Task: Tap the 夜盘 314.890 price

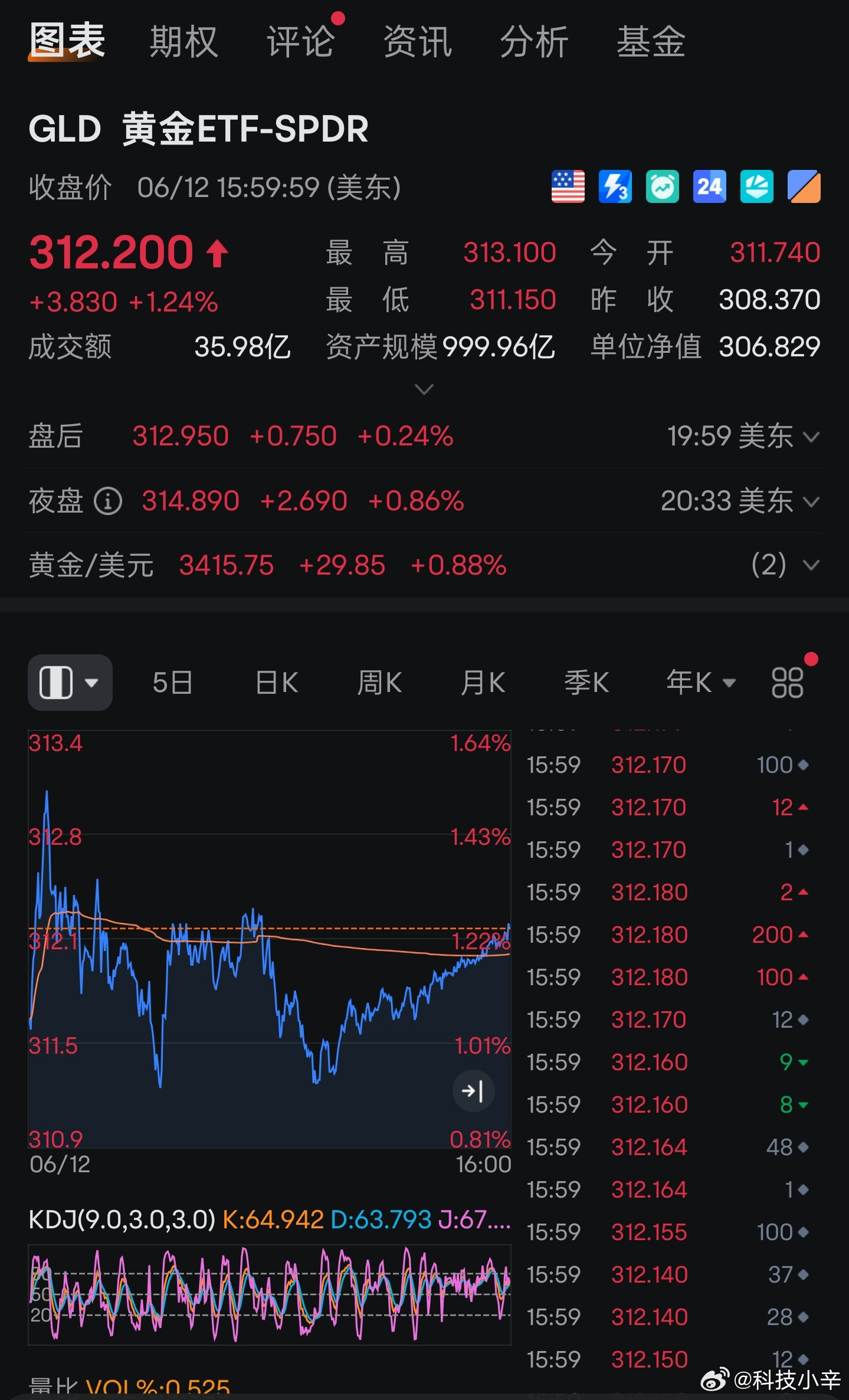Action: tap(191, 501)
